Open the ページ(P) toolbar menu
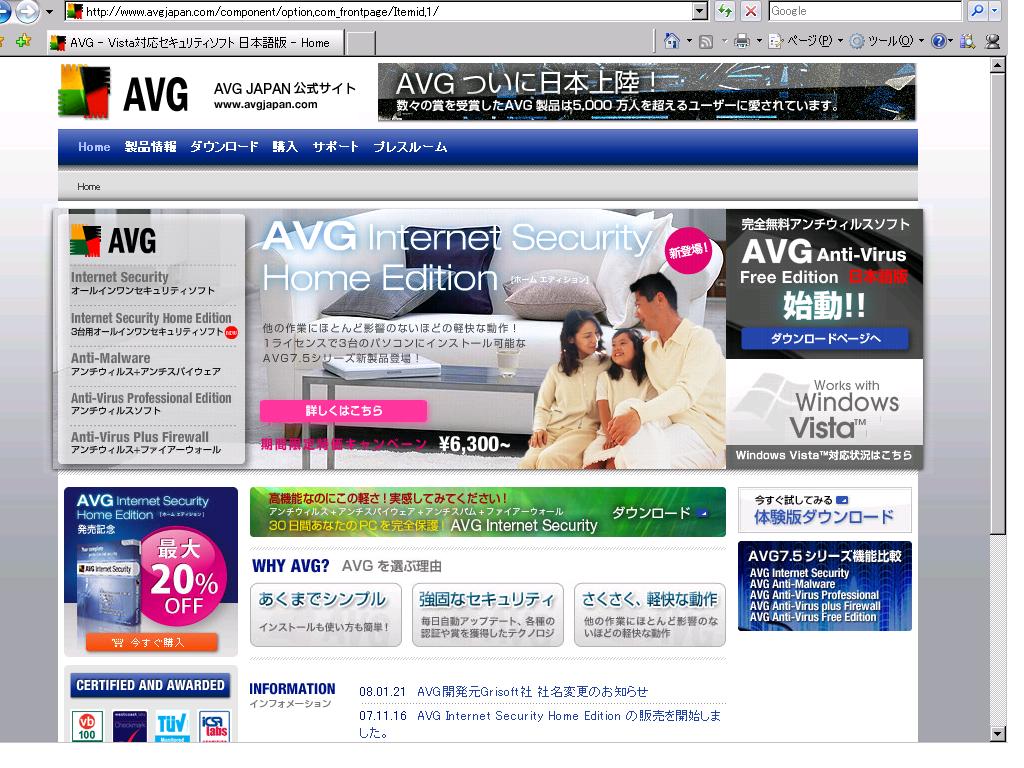 pyautogui.click(x=806, y=41)
